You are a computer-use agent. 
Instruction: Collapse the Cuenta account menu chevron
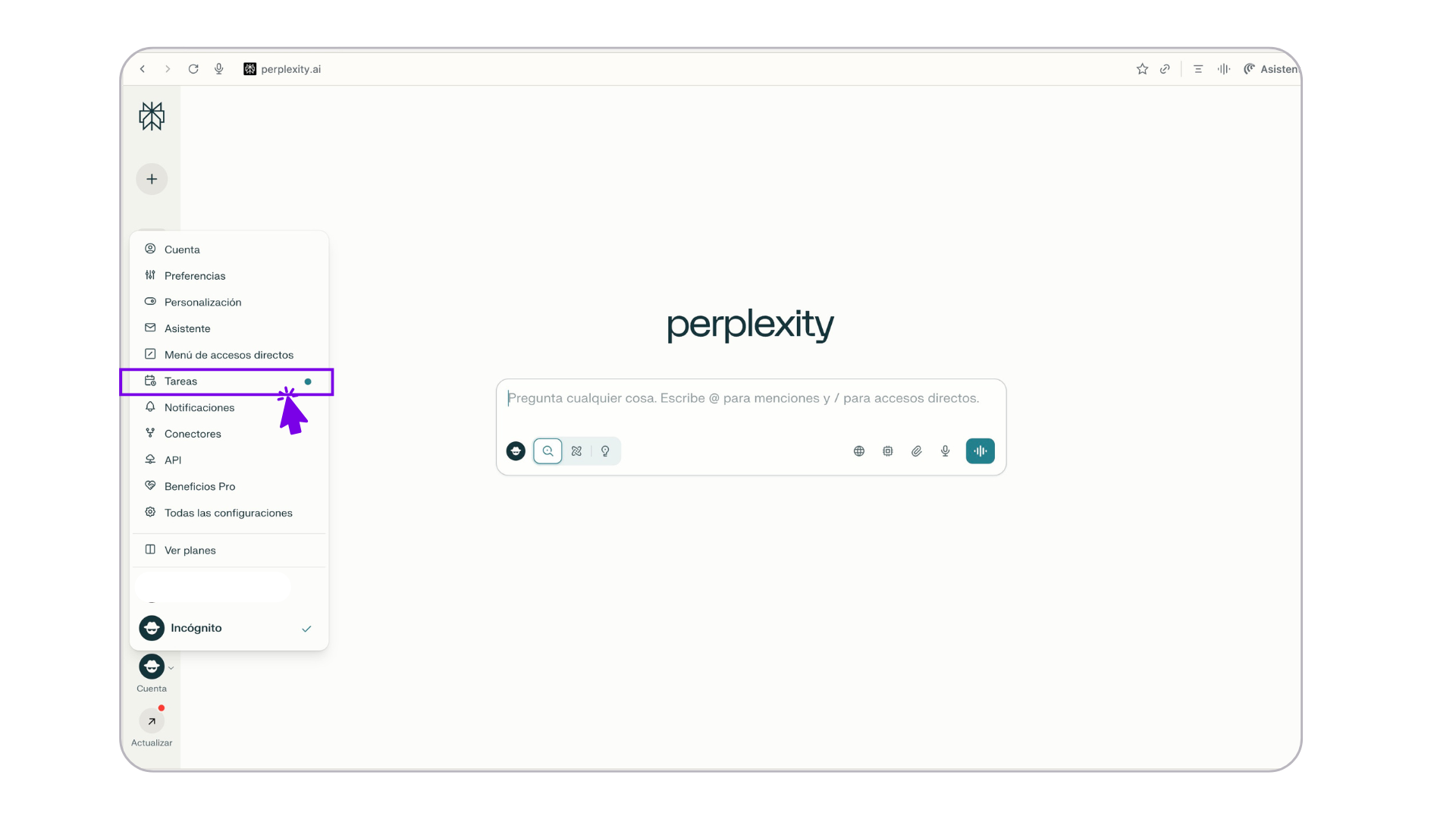click(171, 668)
